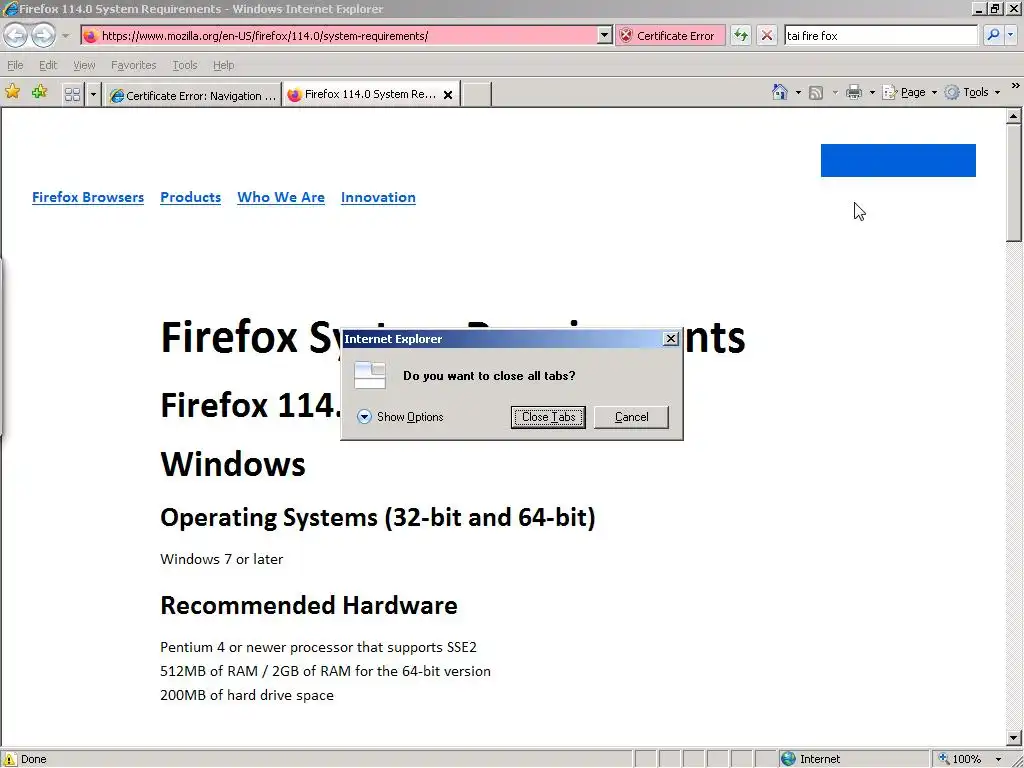Click Cancel in the close tabs dialog
Screen dimensions: 1024x768
point(631,417)
